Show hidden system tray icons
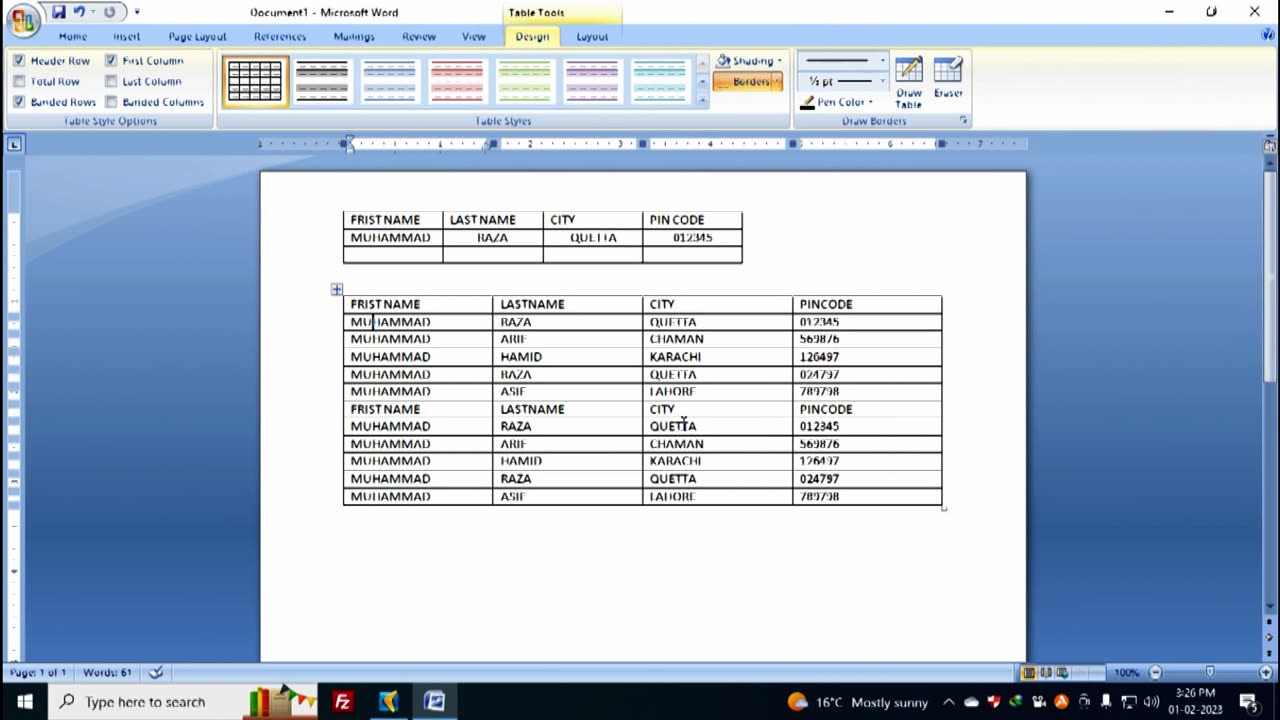The height and width of the screenshot is (720, 1280). (948, 702)
